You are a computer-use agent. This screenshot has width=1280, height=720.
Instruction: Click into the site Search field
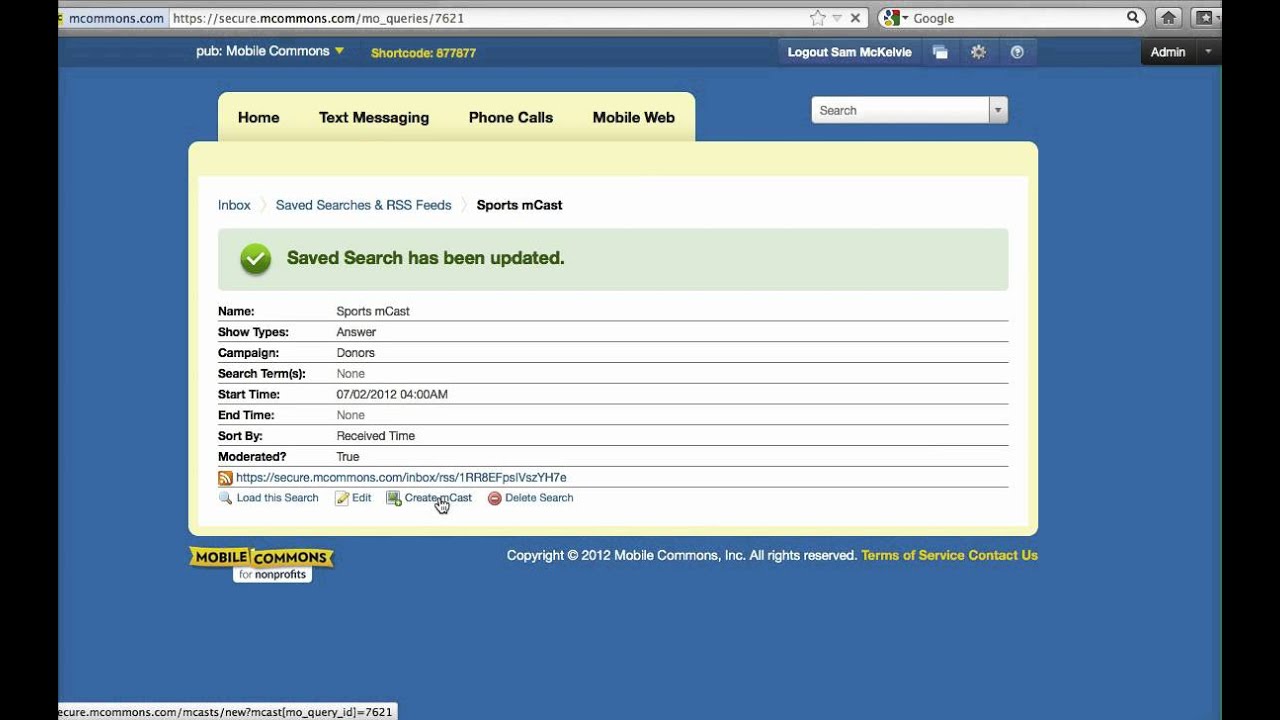900,110
